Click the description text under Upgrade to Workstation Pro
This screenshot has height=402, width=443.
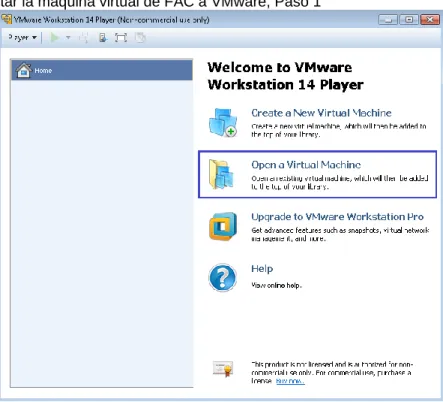coord(340,234)
